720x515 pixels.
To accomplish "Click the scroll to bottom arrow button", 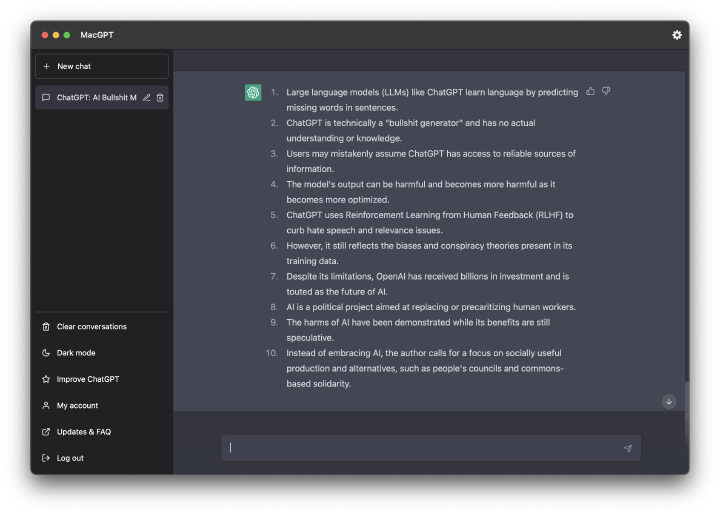I will pos(669,402).
